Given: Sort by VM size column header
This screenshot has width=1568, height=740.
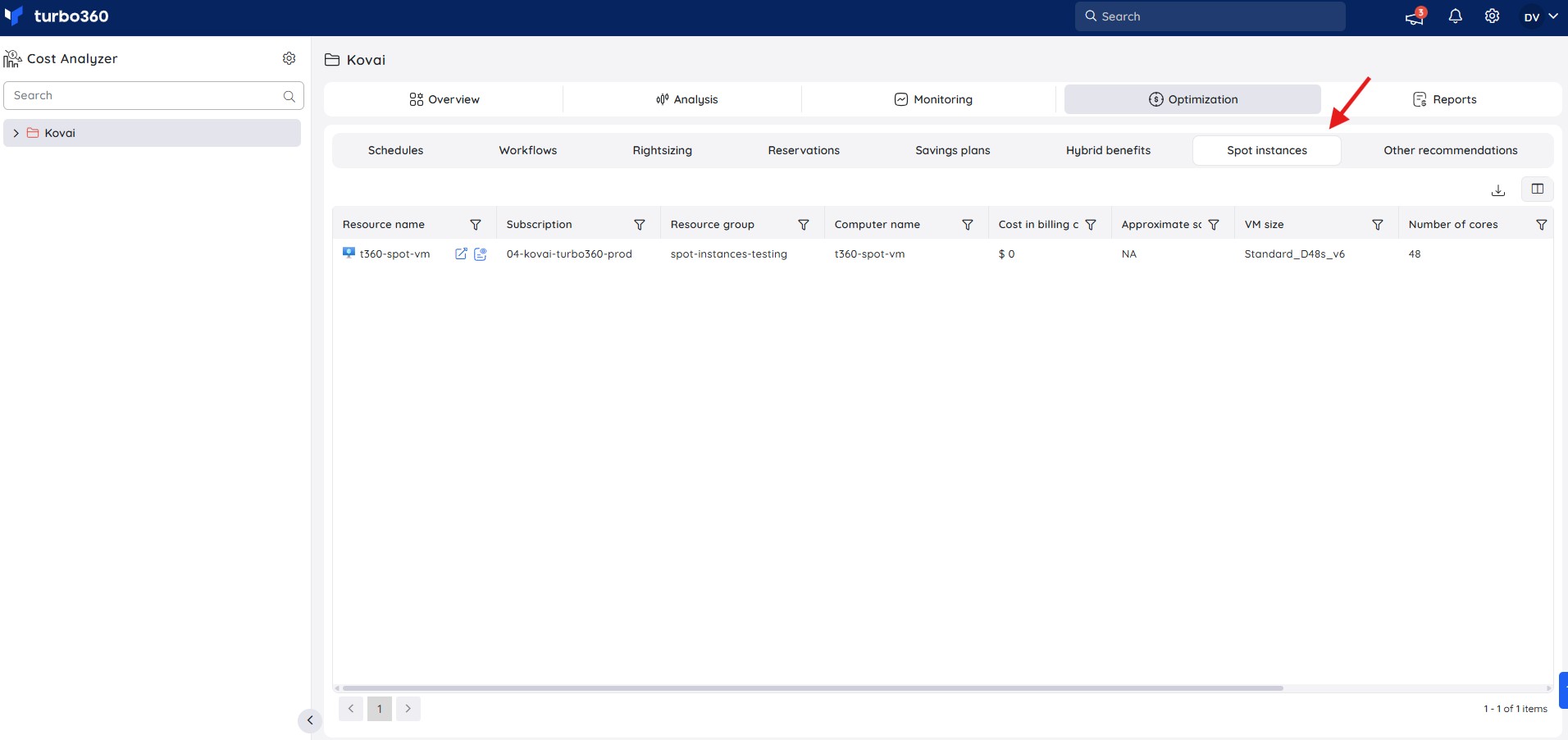Looking at the screenshot, I should coord(1265,225).
